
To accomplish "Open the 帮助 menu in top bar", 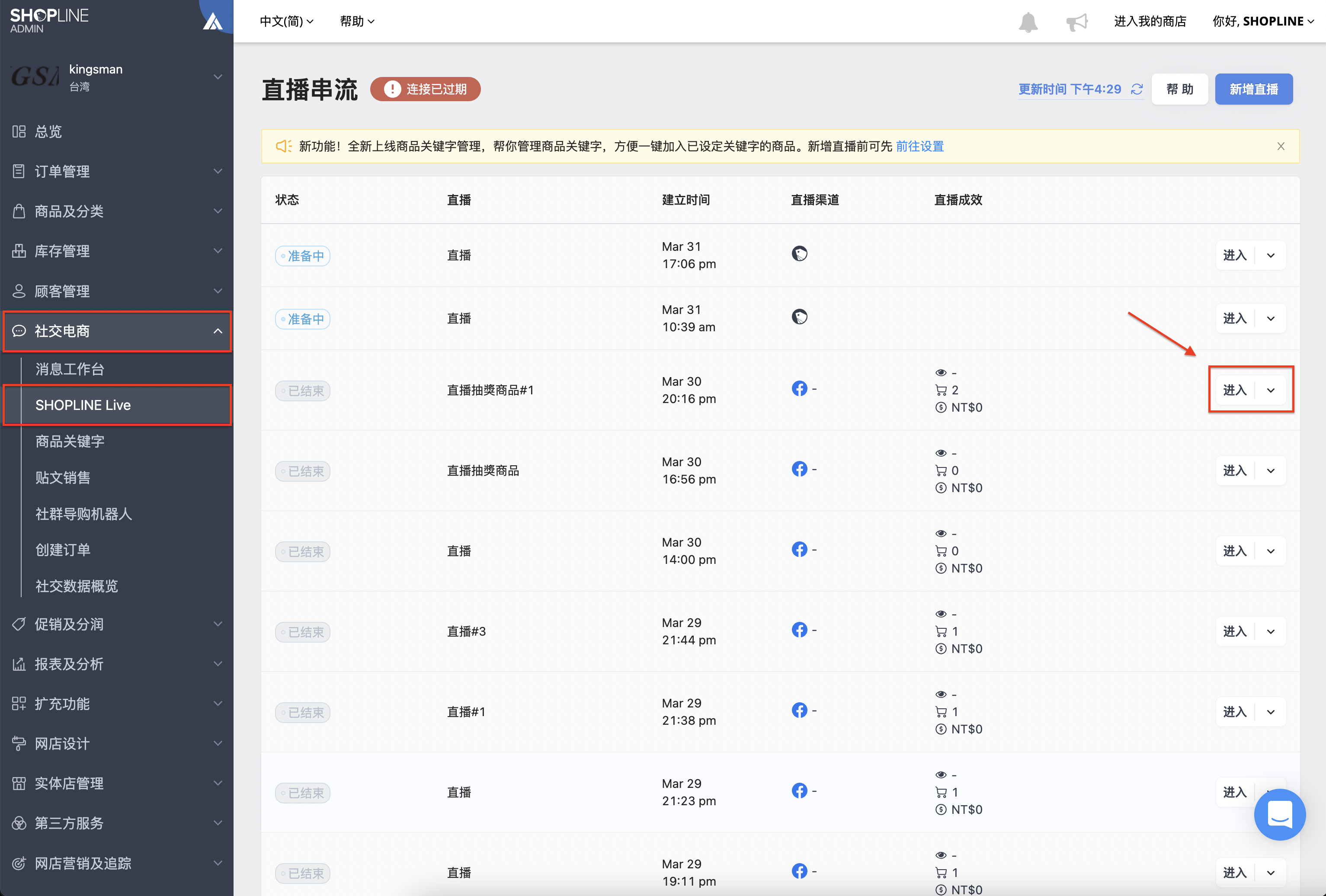I will click(x=357, y=22).
